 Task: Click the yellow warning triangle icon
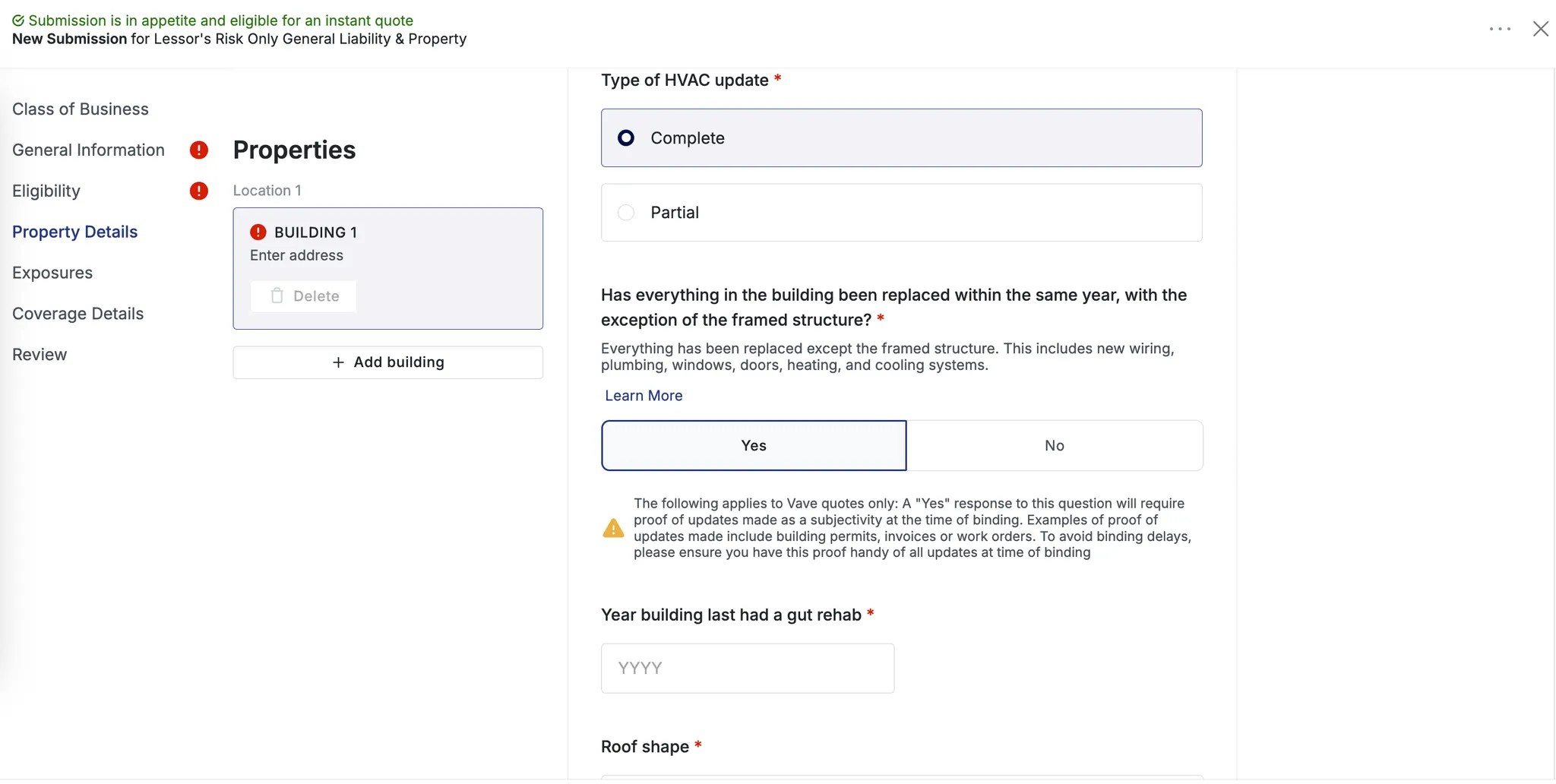coord(613,529)
